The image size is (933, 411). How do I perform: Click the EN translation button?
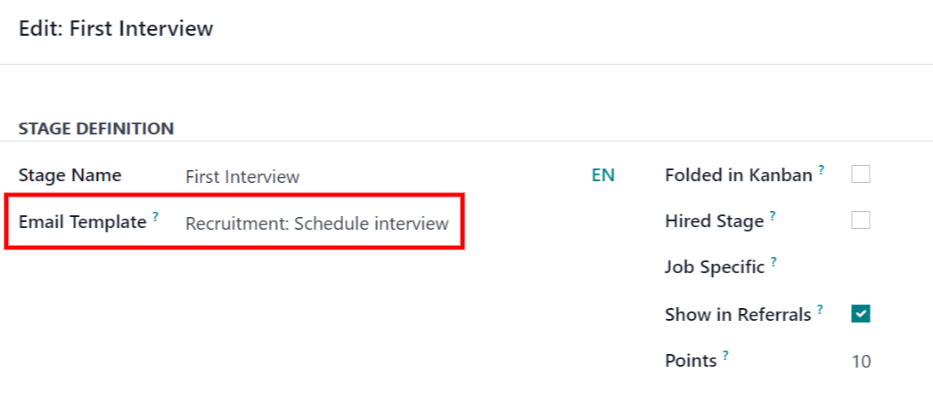click(x=603, y=176)
